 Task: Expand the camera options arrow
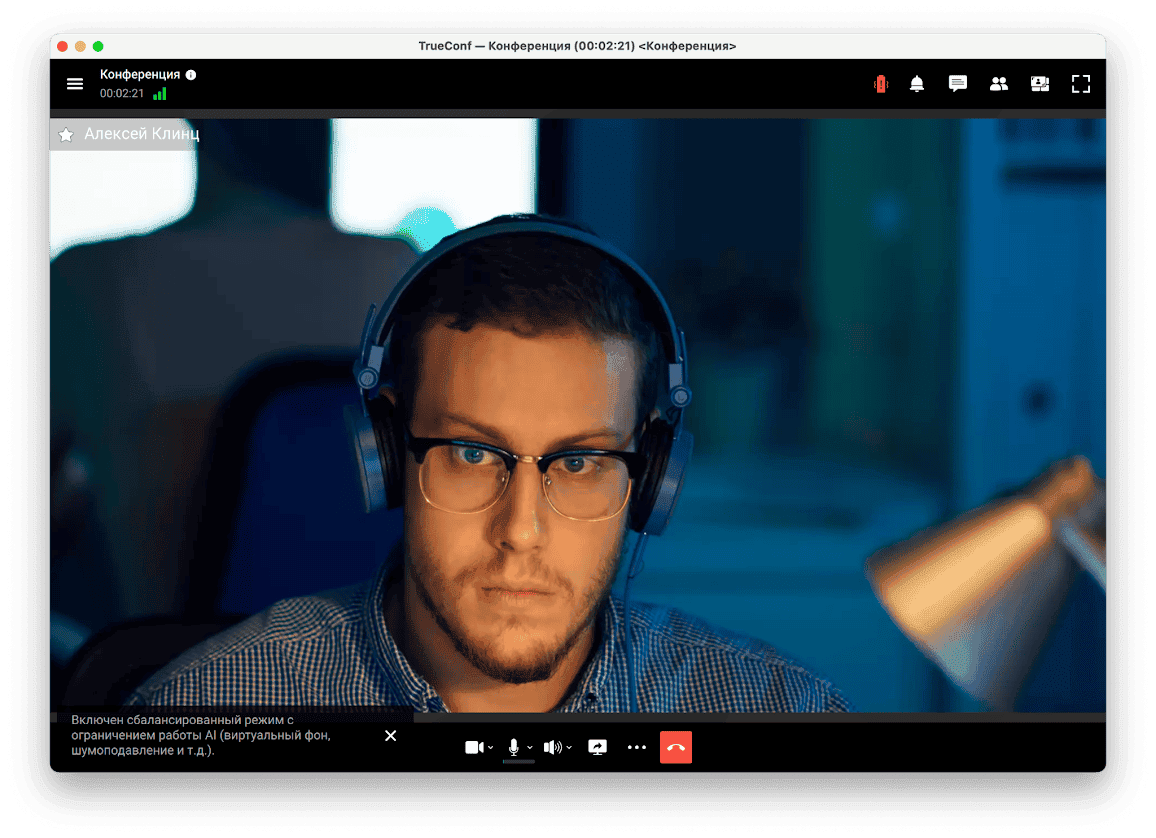[x=491, y=748]
